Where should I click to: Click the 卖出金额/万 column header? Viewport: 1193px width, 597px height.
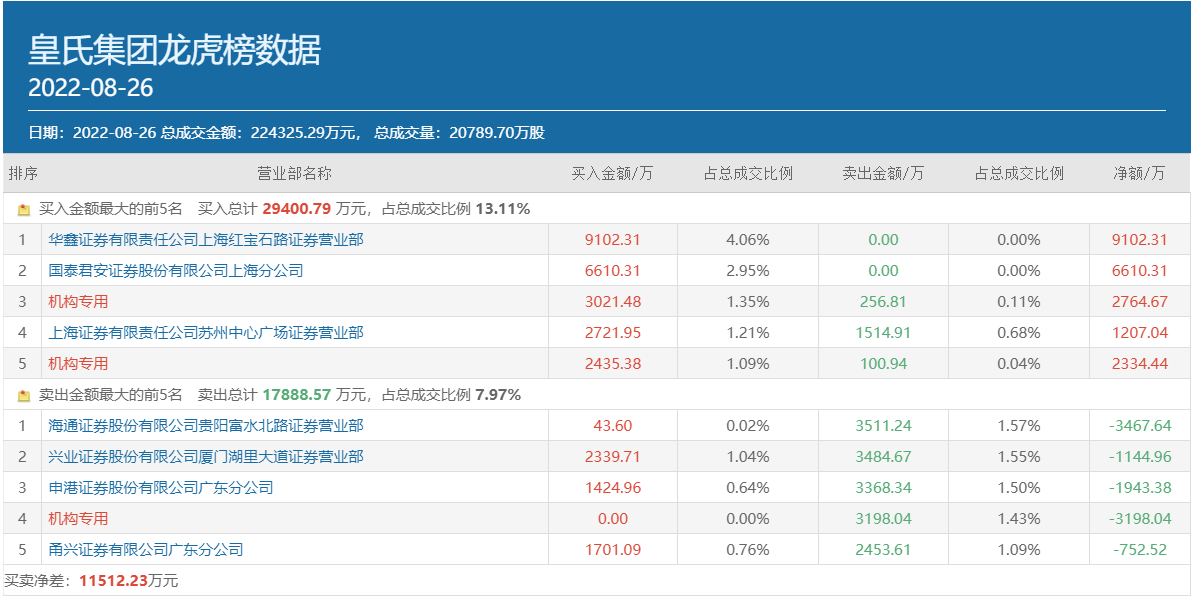(x=883, y=173)
